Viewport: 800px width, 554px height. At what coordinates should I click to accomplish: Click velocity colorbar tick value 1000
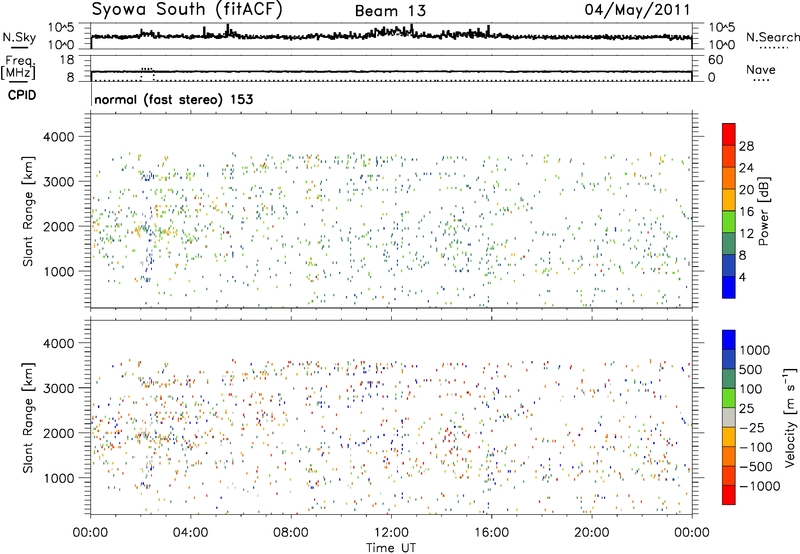755,350
